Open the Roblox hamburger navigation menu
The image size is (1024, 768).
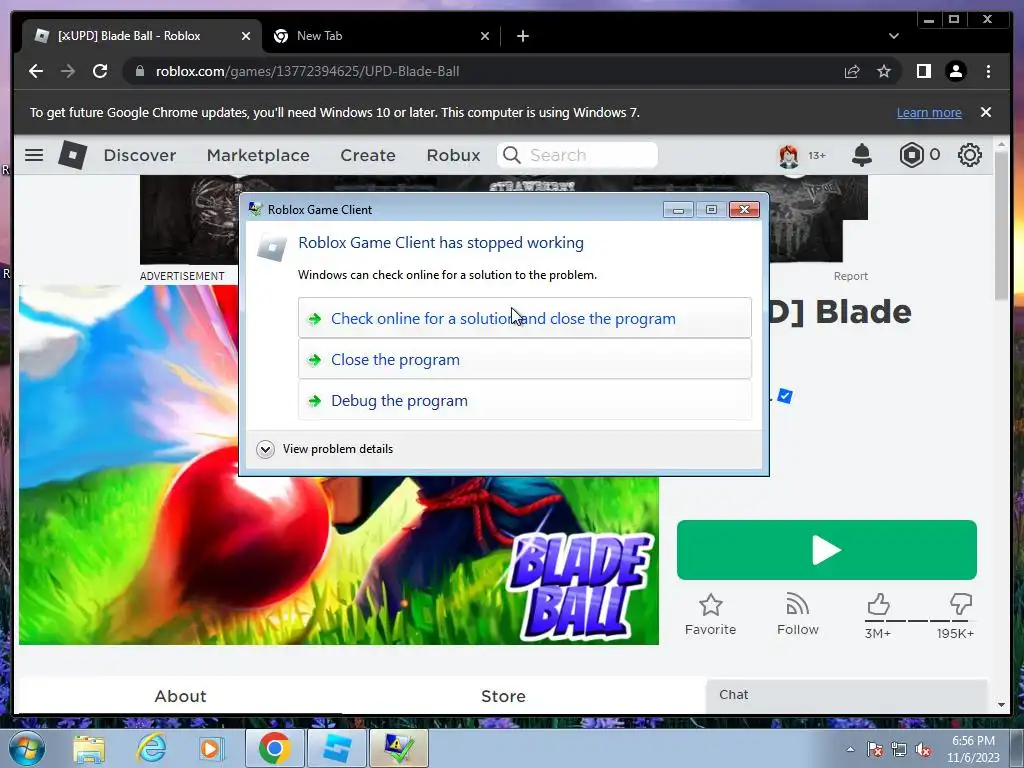click(34, 155)
